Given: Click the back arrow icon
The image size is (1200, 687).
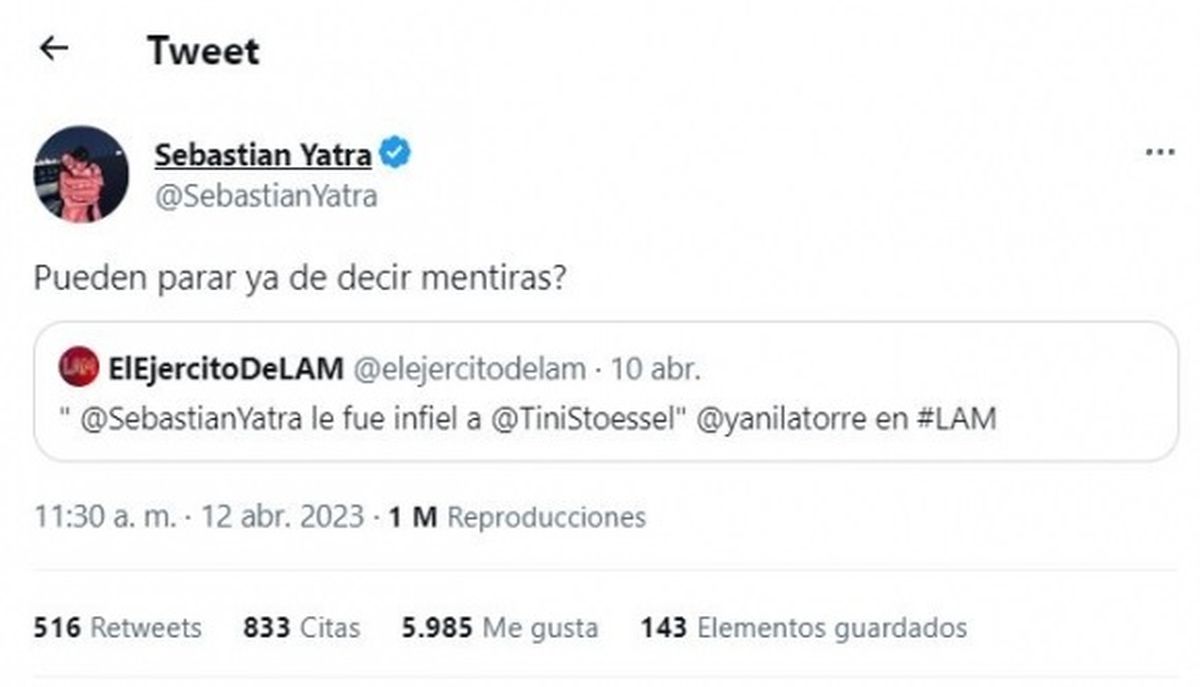Looking at the screenshot, I should point(54,49).
